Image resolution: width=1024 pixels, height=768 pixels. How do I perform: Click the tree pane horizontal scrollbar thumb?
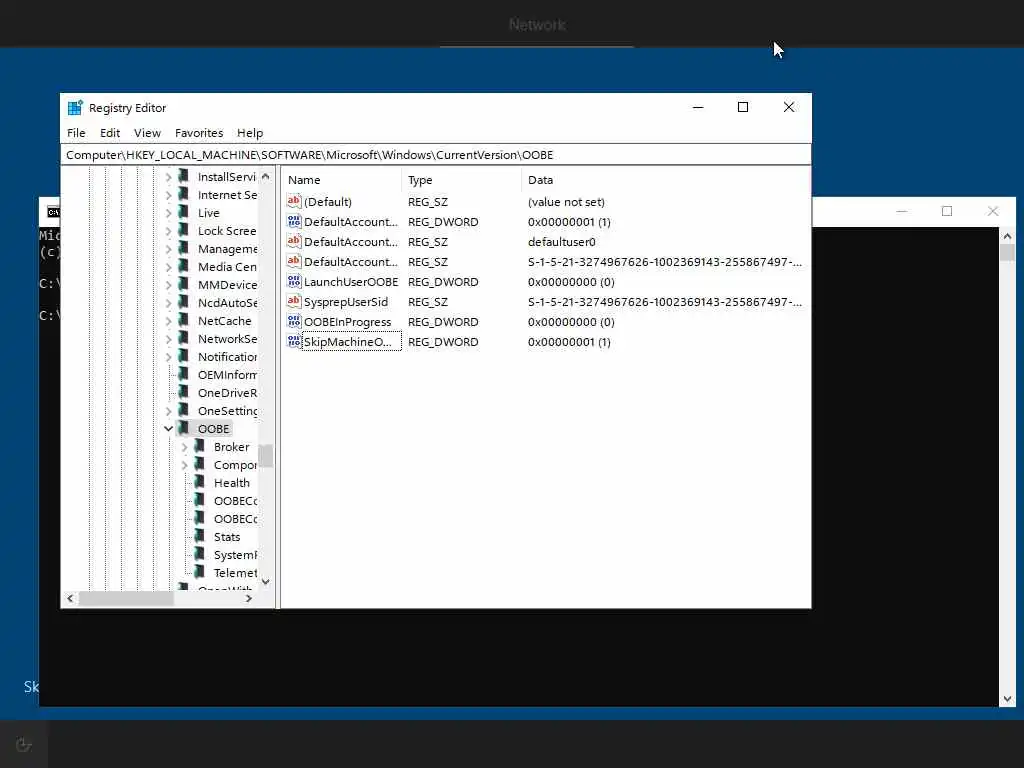126,598
